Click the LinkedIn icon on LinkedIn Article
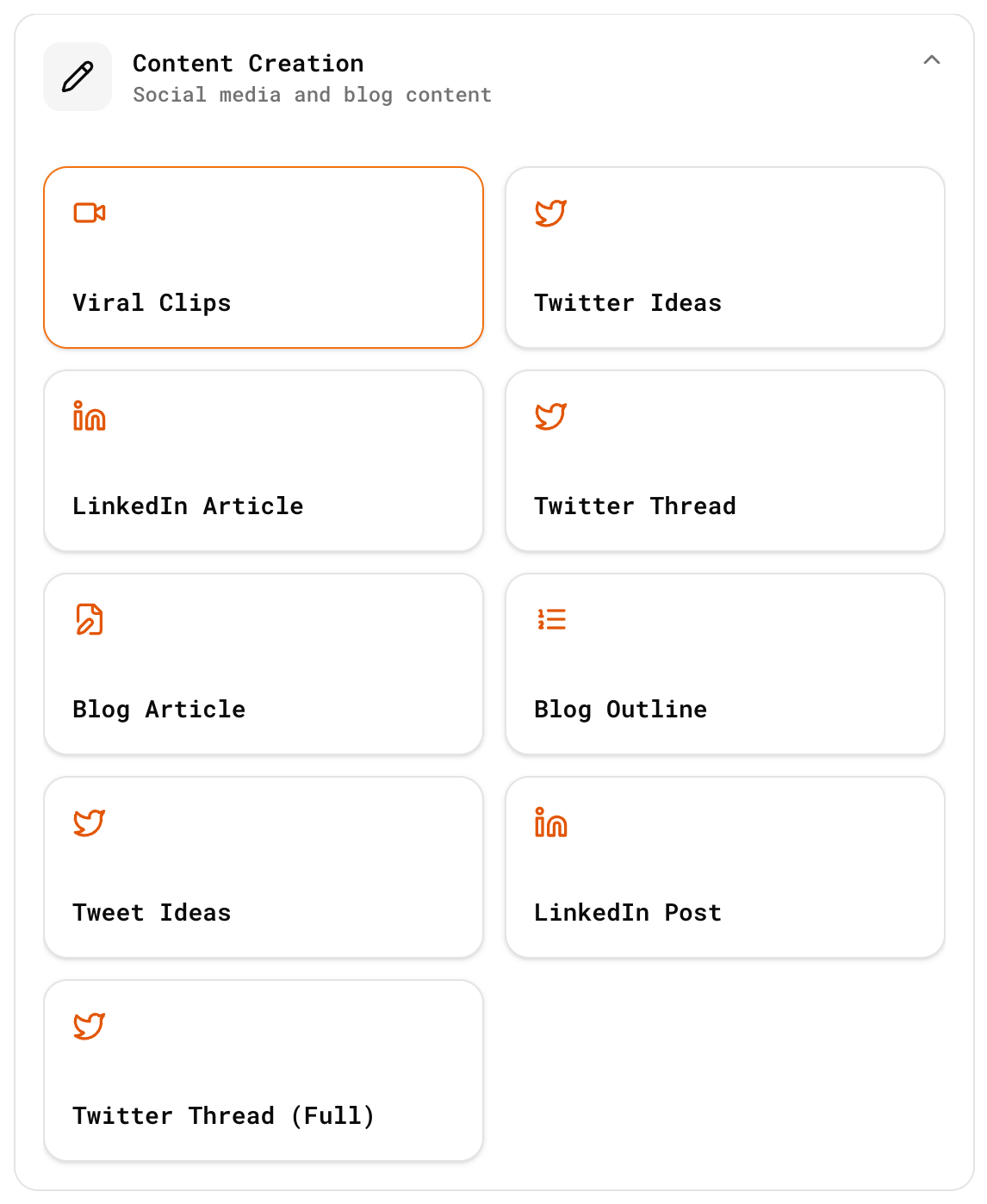Image resolution: width=987 pixels, height=1204 pixels. 89,415
